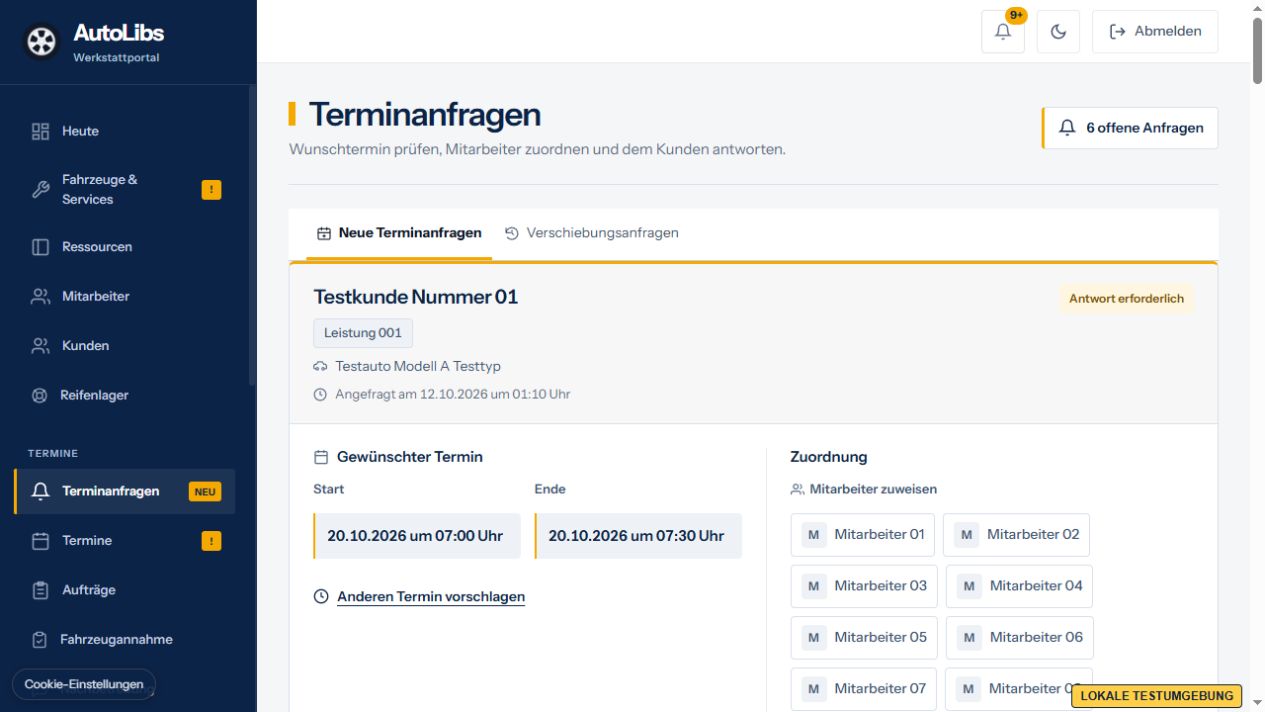Click warning badge next to Termine
This screenshot has width=1265, height=712.
point(211,541)
